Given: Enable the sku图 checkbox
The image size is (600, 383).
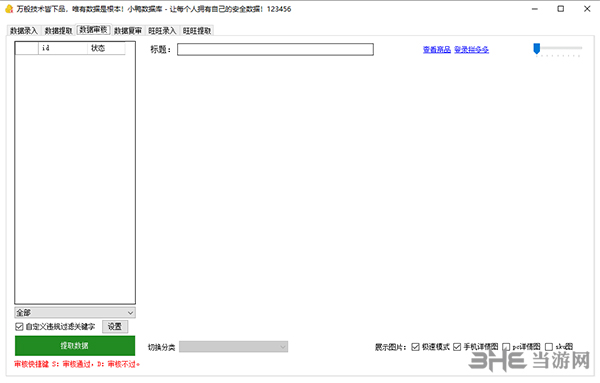Looking at the screenshot, I should point(549,347).
